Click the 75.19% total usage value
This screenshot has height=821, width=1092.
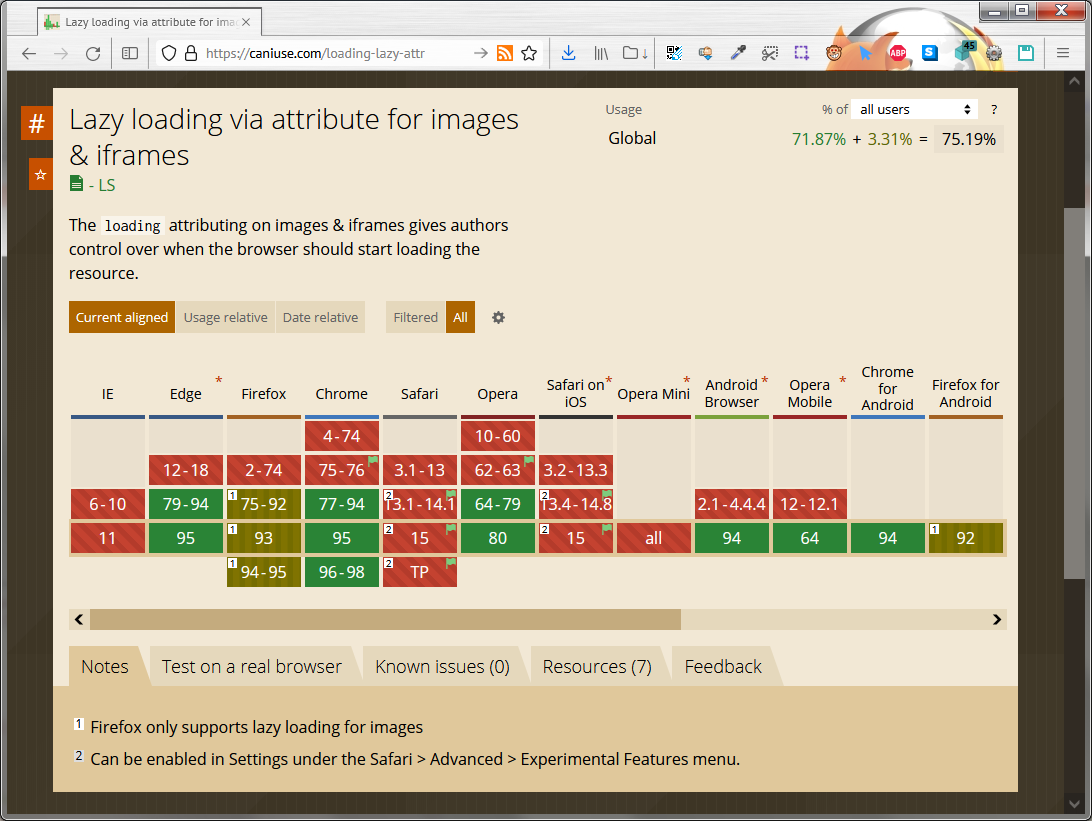coord(969,139)
